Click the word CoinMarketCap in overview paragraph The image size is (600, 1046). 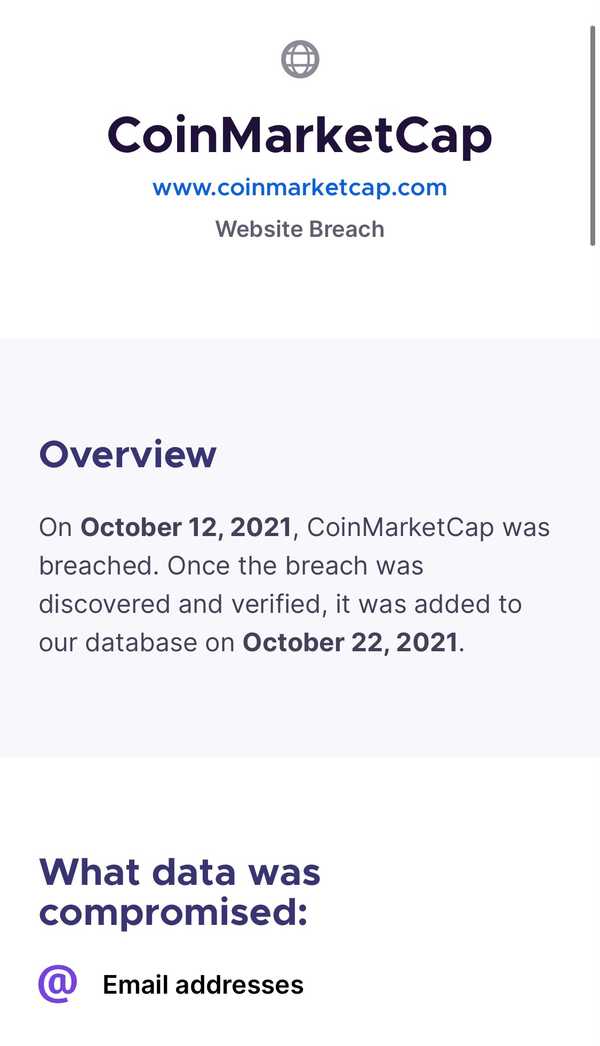coord(401,527)
